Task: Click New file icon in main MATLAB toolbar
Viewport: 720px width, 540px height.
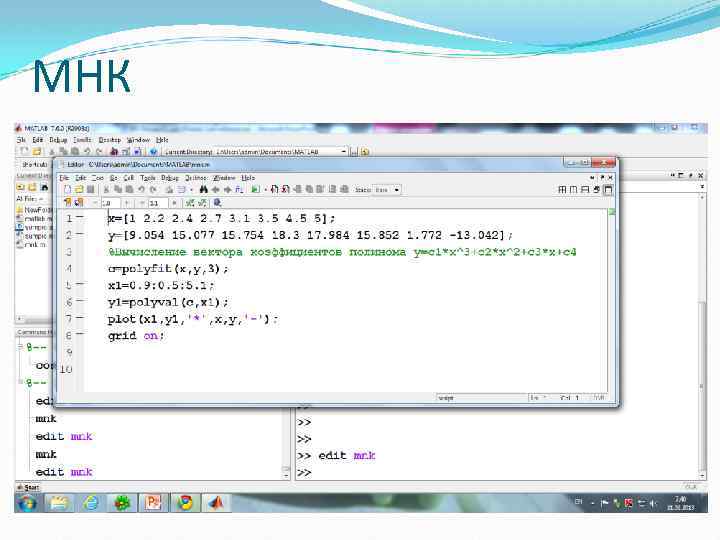Action: click(x=24, y=151)
